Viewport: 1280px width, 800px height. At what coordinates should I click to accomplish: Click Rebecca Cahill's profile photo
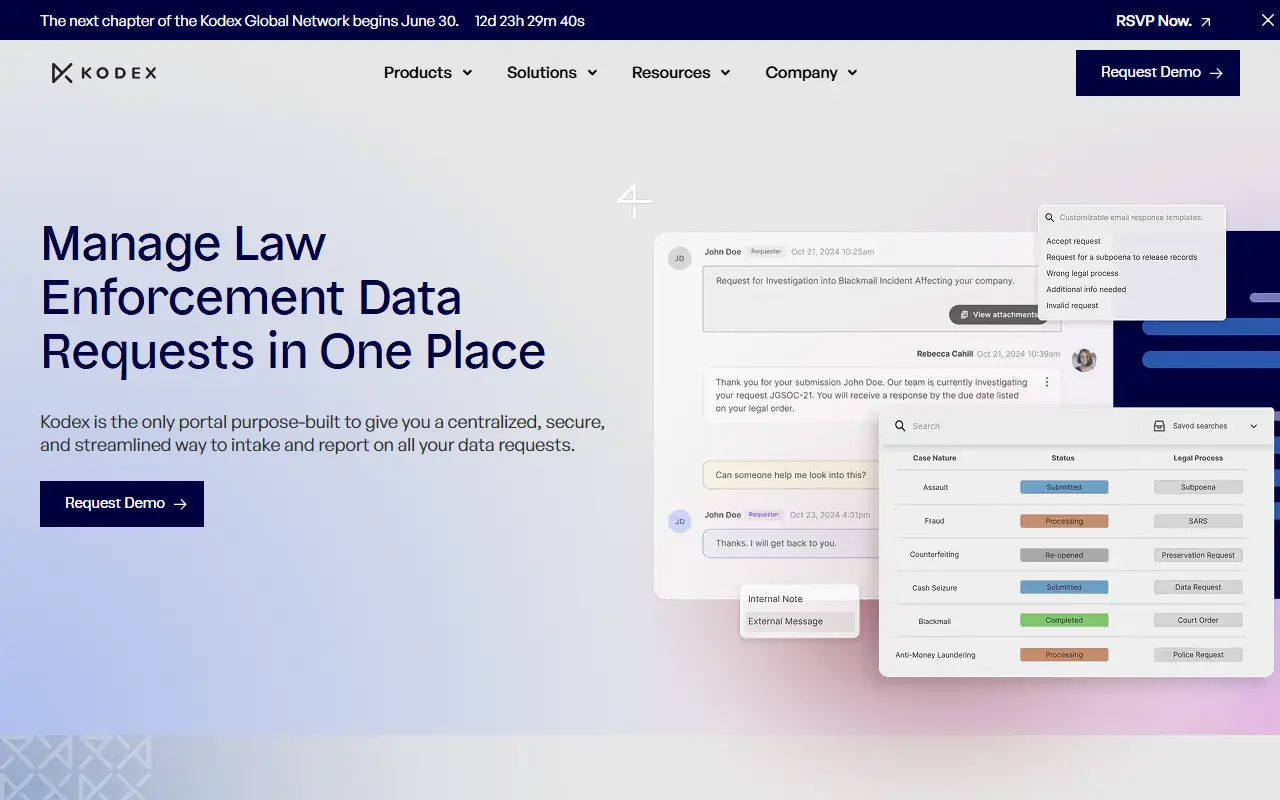(x=1084, y=359)
